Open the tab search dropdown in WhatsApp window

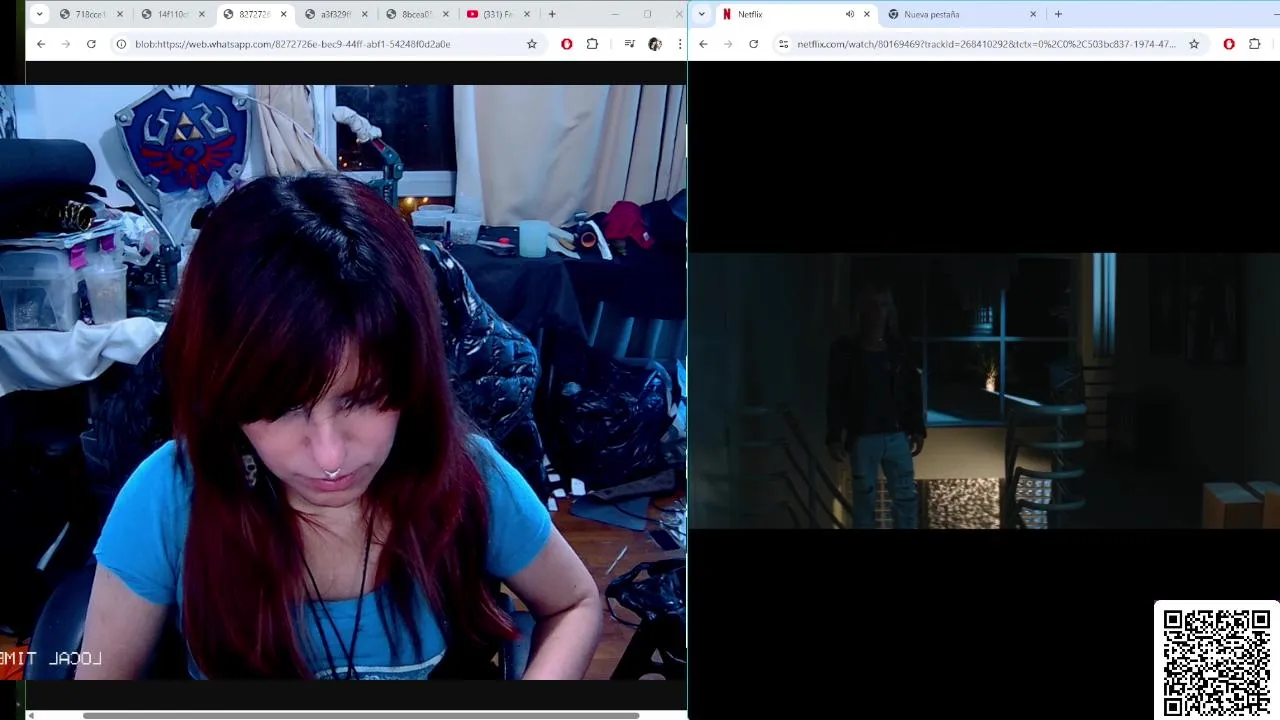(39, 14)
